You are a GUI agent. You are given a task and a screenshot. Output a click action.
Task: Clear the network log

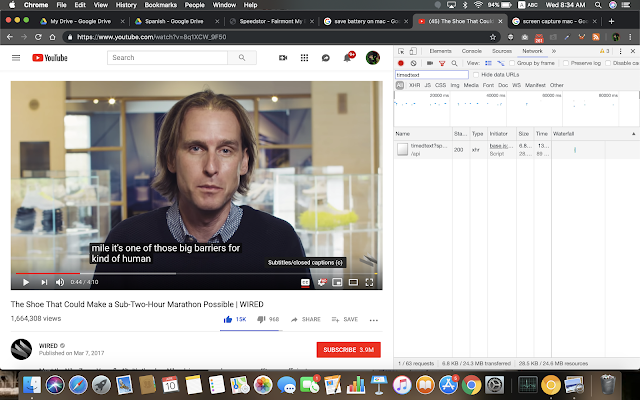tap(413, 63)
